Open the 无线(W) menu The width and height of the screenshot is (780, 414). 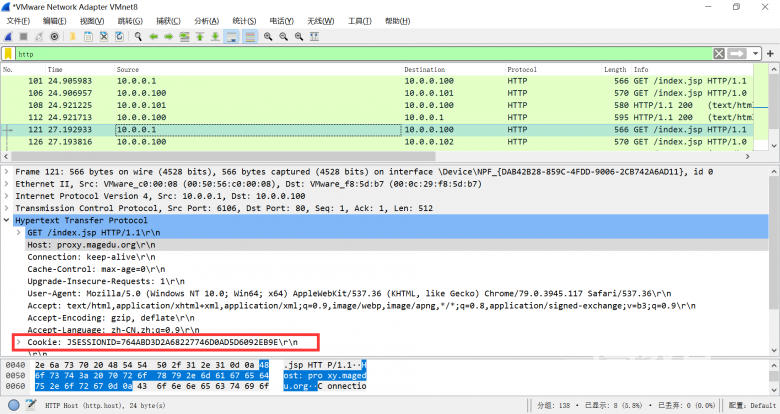coord(320,21)
